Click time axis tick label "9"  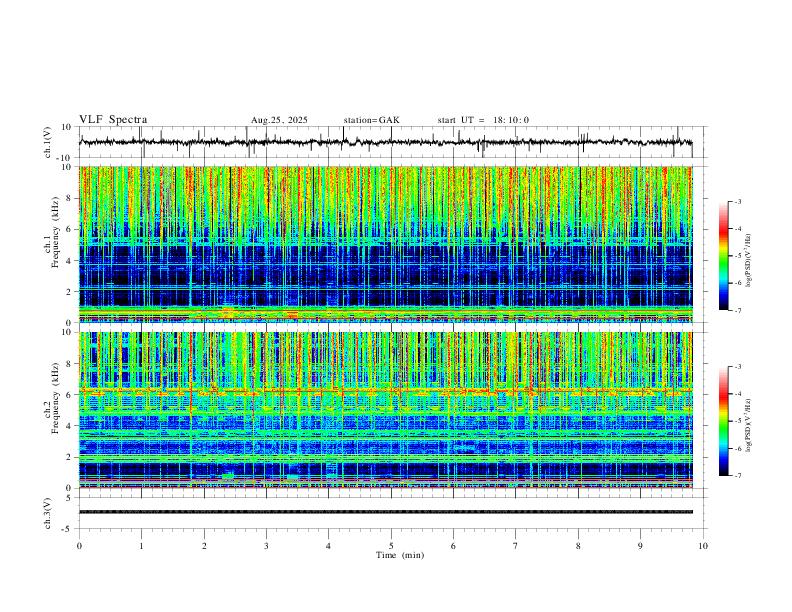tap(640, 546)
